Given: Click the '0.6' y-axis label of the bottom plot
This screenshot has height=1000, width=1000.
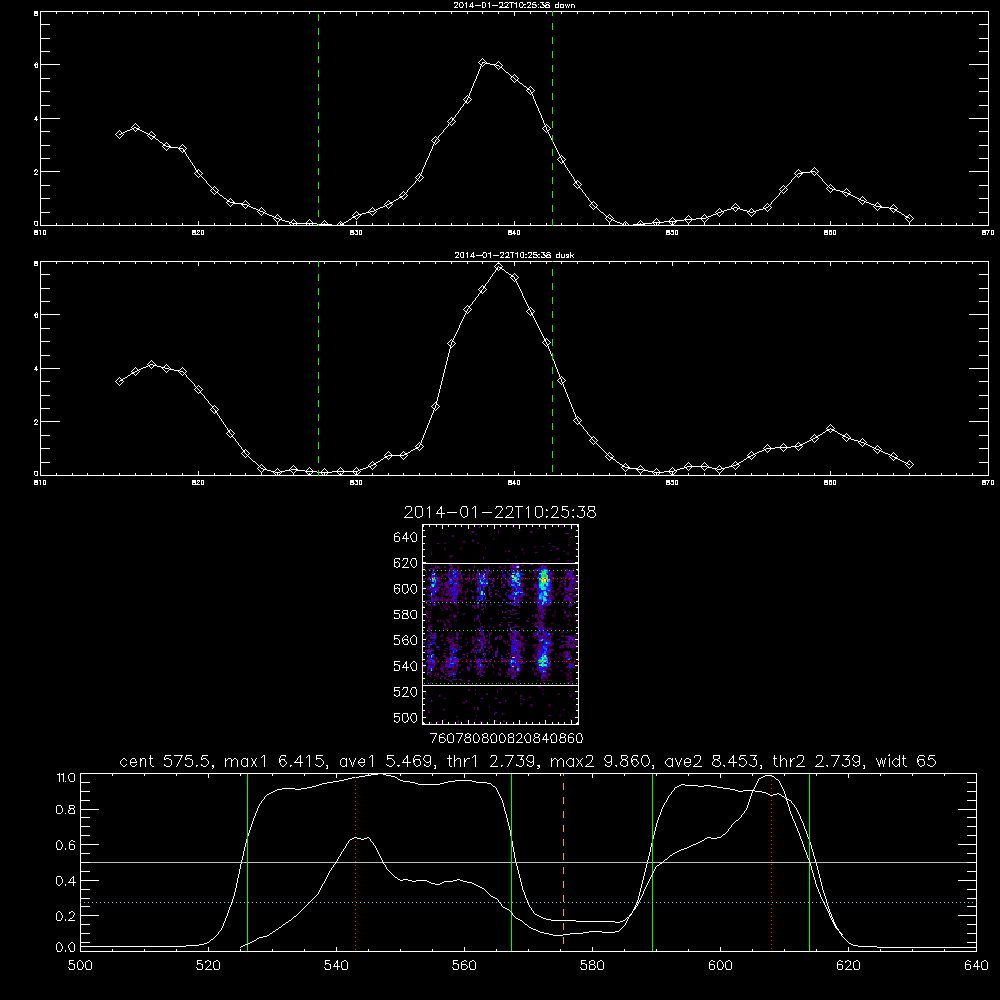Looking at the screenshot, I should click(66, 846).
